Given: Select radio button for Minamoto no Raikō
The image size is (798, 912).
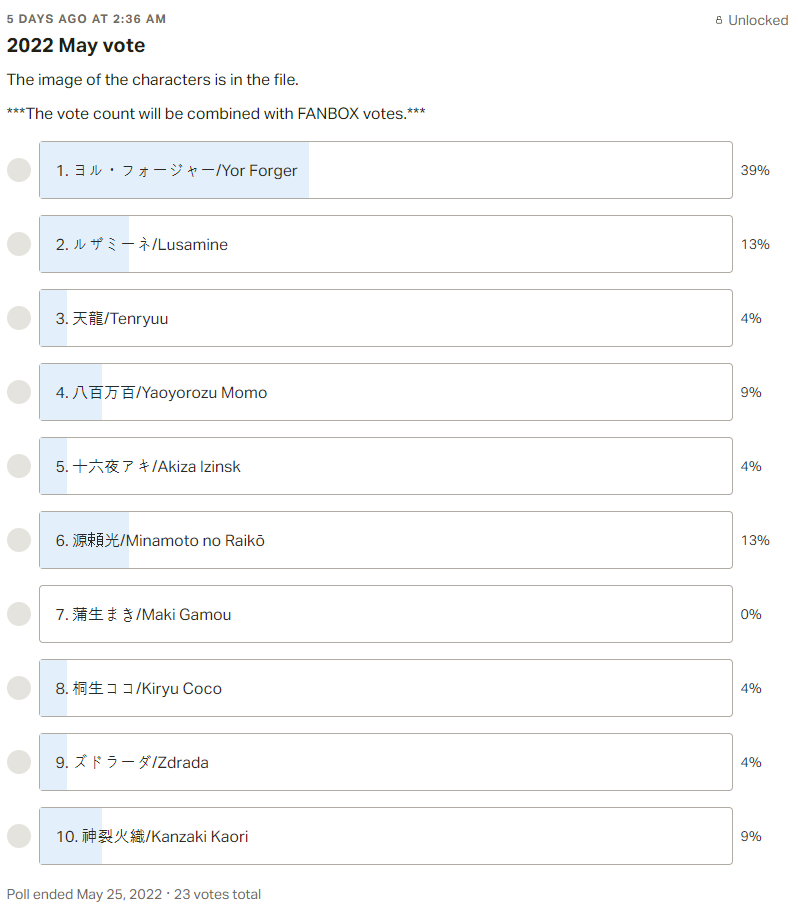Looking at the screenshot, I should coord(19,540).
